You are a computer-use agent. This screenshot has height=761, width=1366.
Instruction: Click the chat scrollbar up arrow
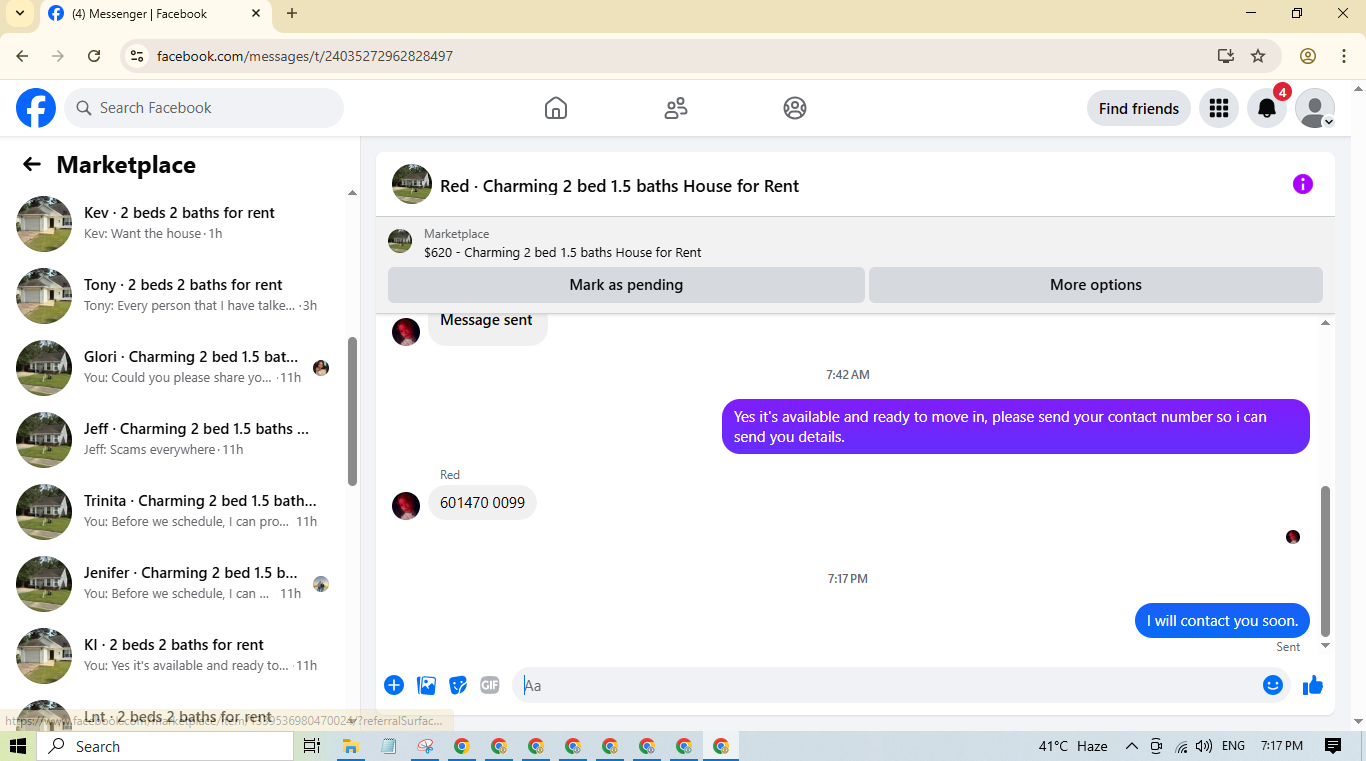coord(1326,323)
